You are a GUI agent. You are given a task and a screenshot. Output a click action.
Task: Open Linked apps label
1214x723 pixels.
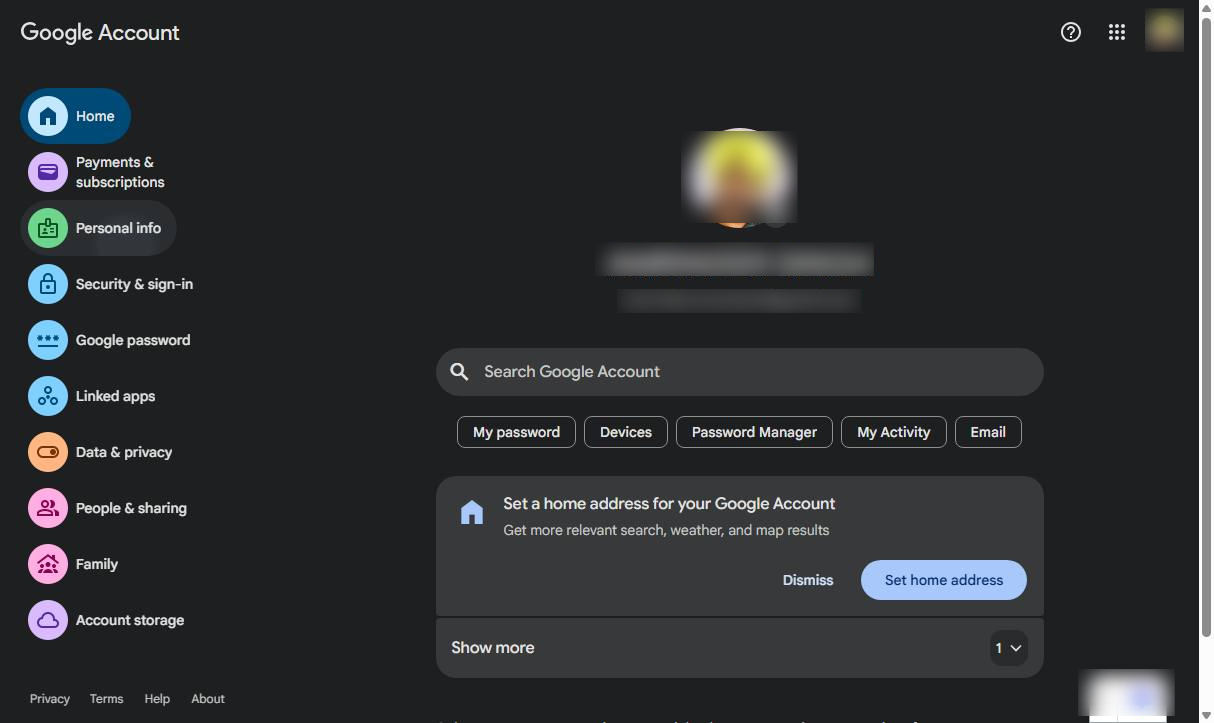coord(115,396)
